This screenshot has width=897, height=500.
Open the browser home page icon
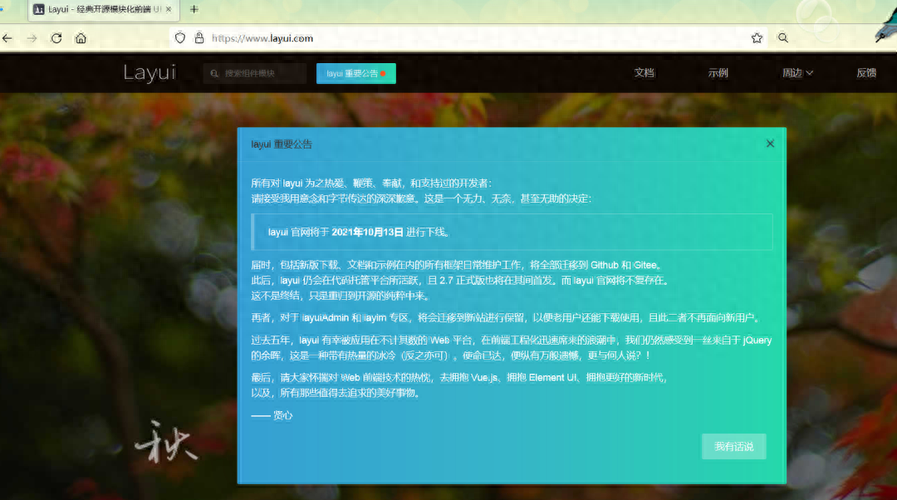[x=81, y=38]
